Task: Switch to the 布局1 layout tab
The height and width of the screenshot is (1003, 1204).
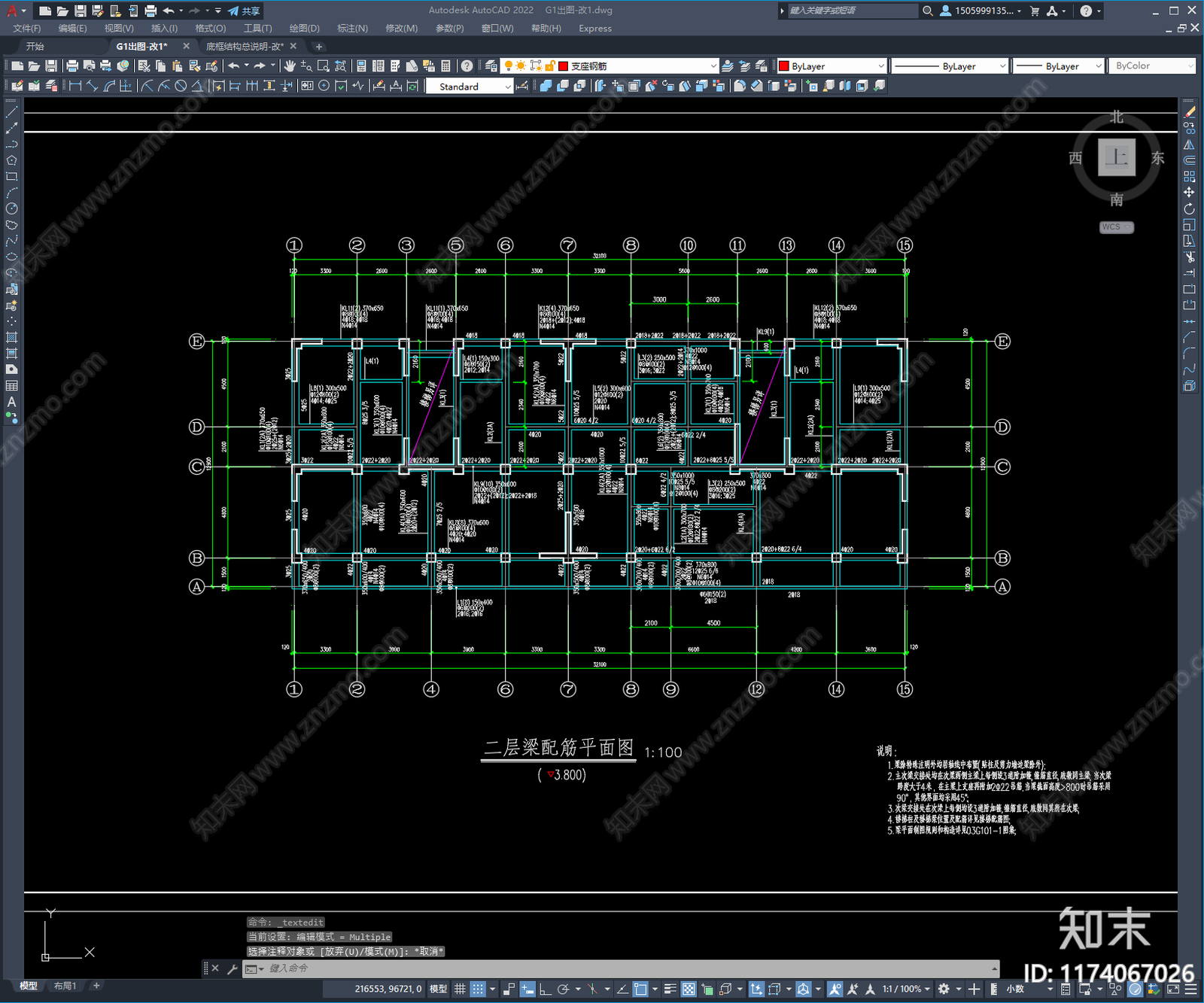Action: click(x=65, y=986)
